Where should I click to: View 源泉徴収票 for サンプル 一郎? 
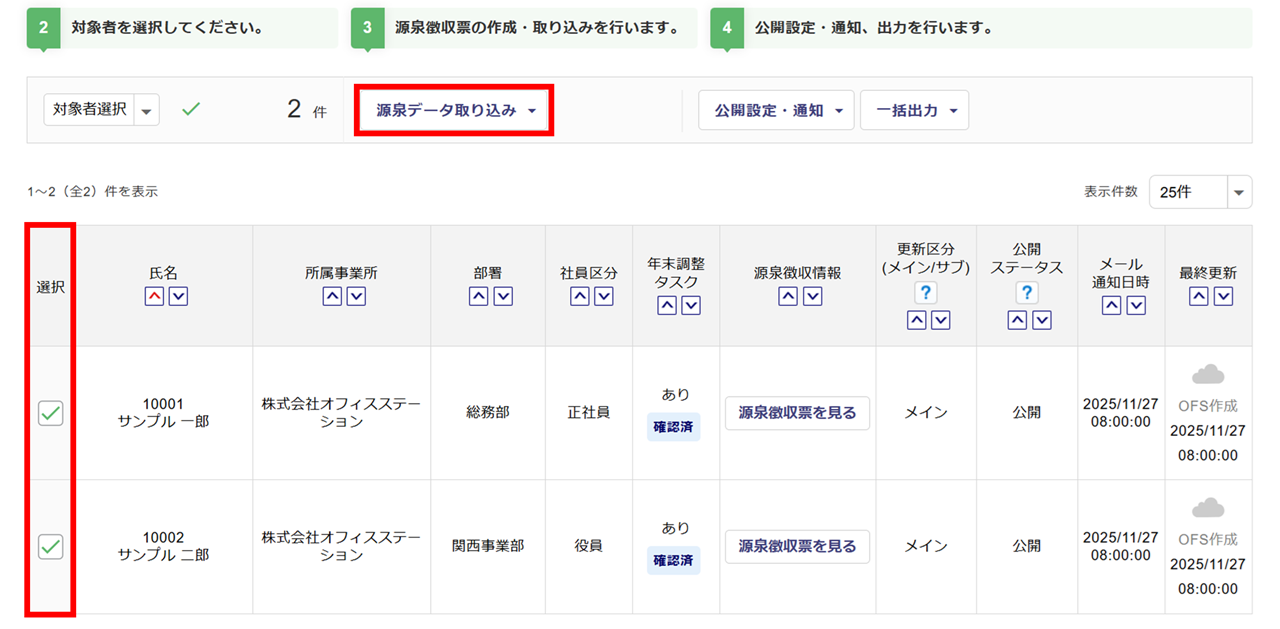[x=797, y=412]
